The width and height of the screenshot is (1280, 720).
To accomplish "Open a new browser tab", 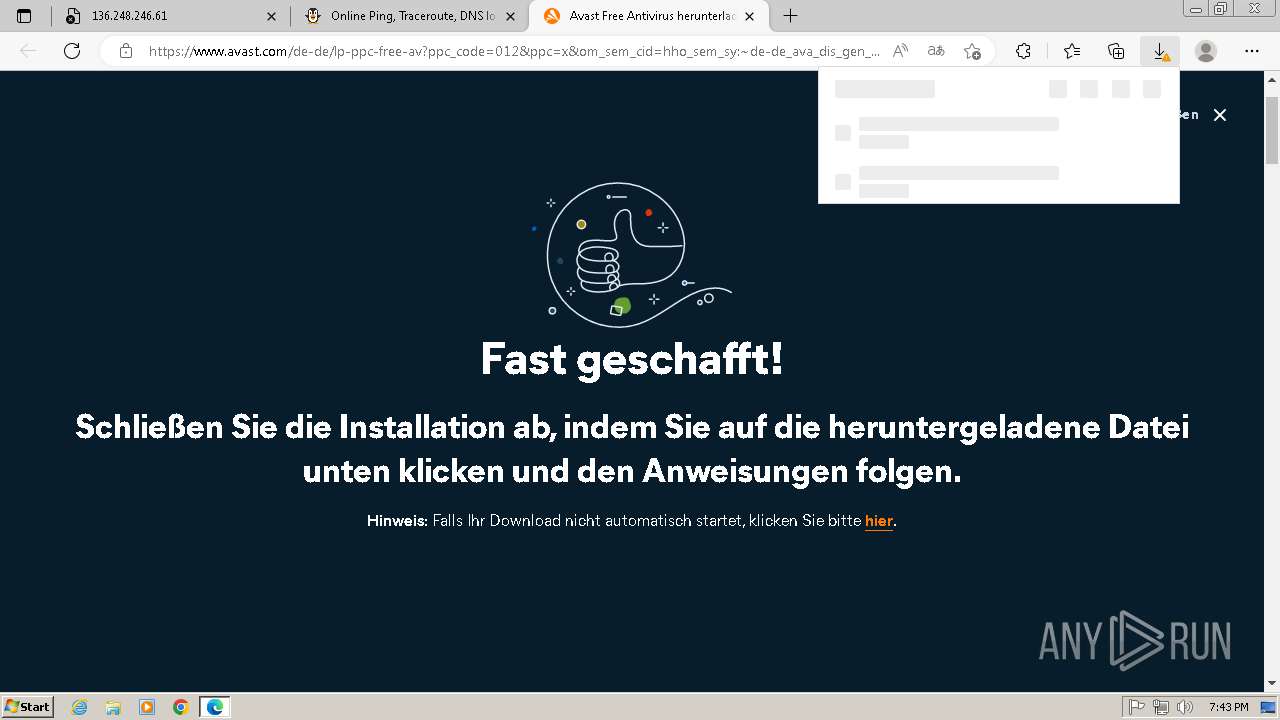I will [x=790, y=16].
